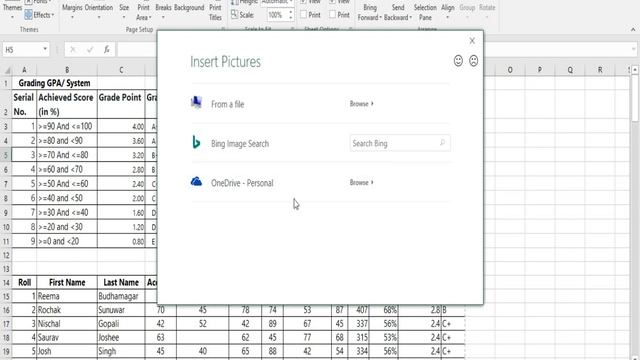
Task: Click the 'Achieved Score (in %)' header cell
Action: click(67, 104)
